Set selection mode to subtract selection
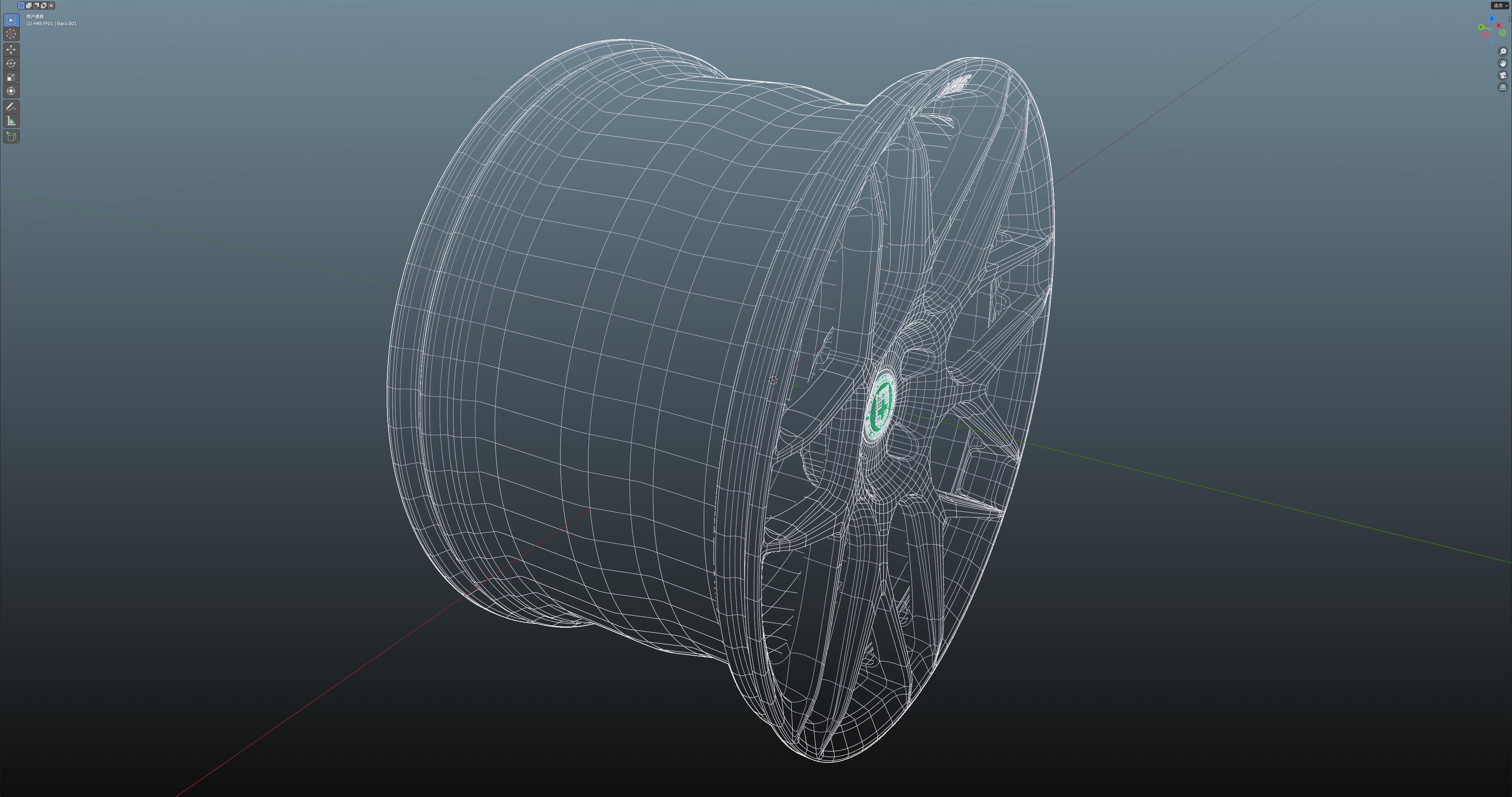Screen dimensions: 1512x797 click(x=36, y=5)
